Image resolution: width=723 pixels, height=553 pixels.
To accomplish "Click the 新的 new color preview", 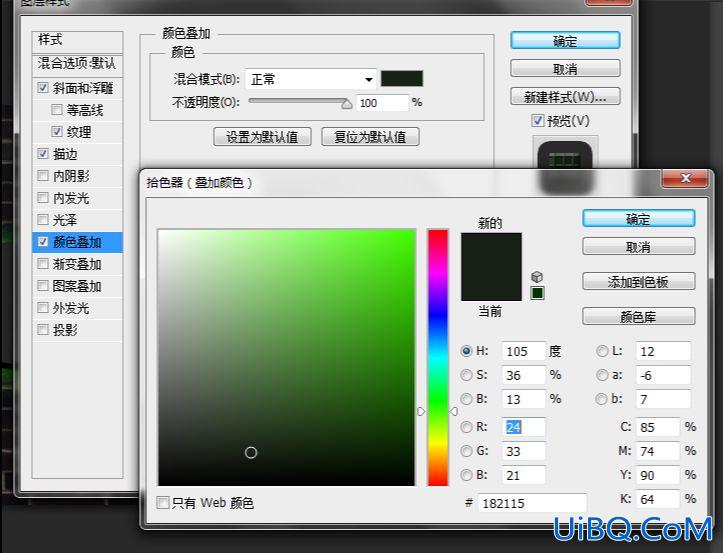I will coord(492,250).
